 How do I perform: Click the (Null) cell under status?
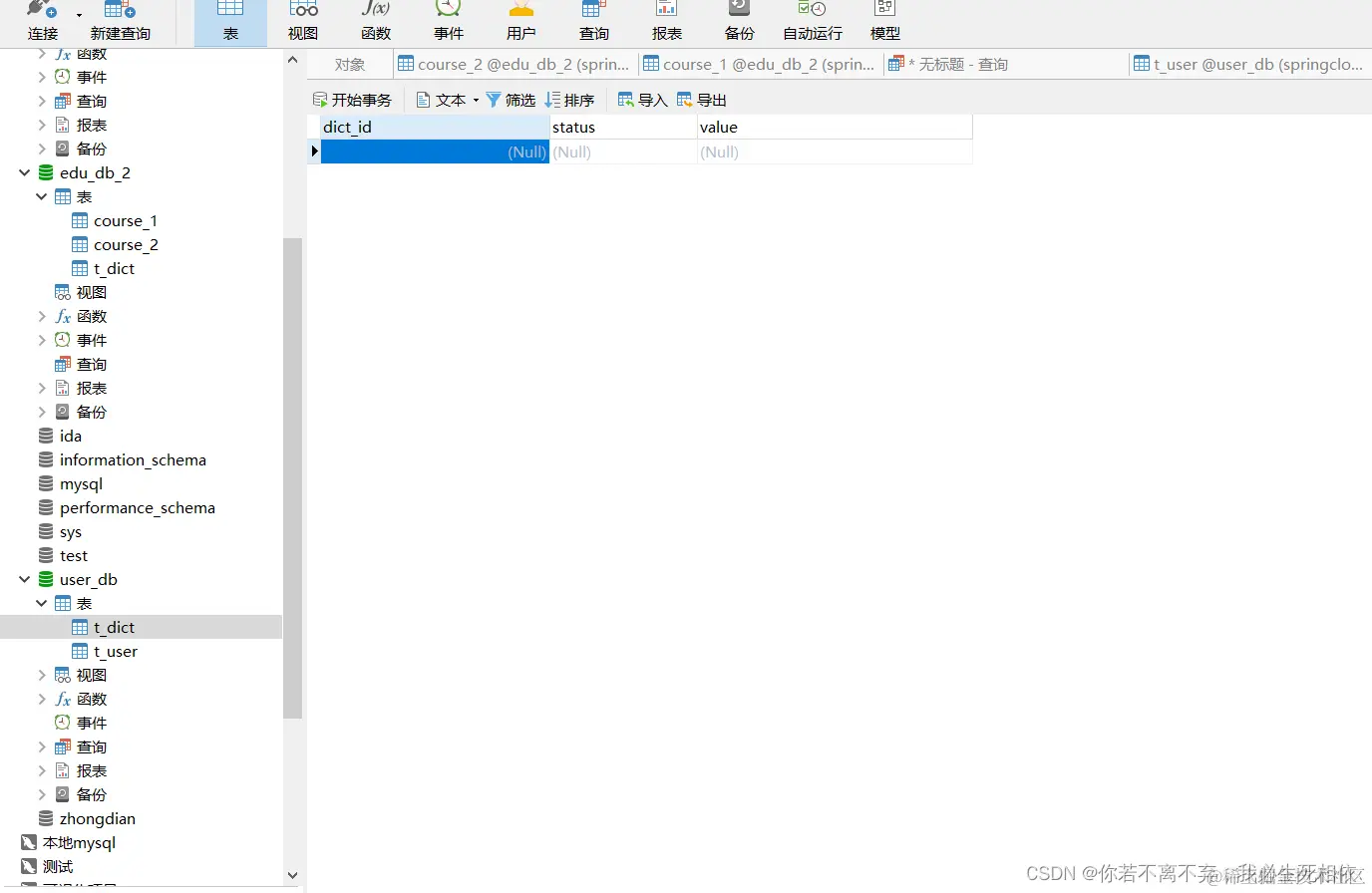623,152
